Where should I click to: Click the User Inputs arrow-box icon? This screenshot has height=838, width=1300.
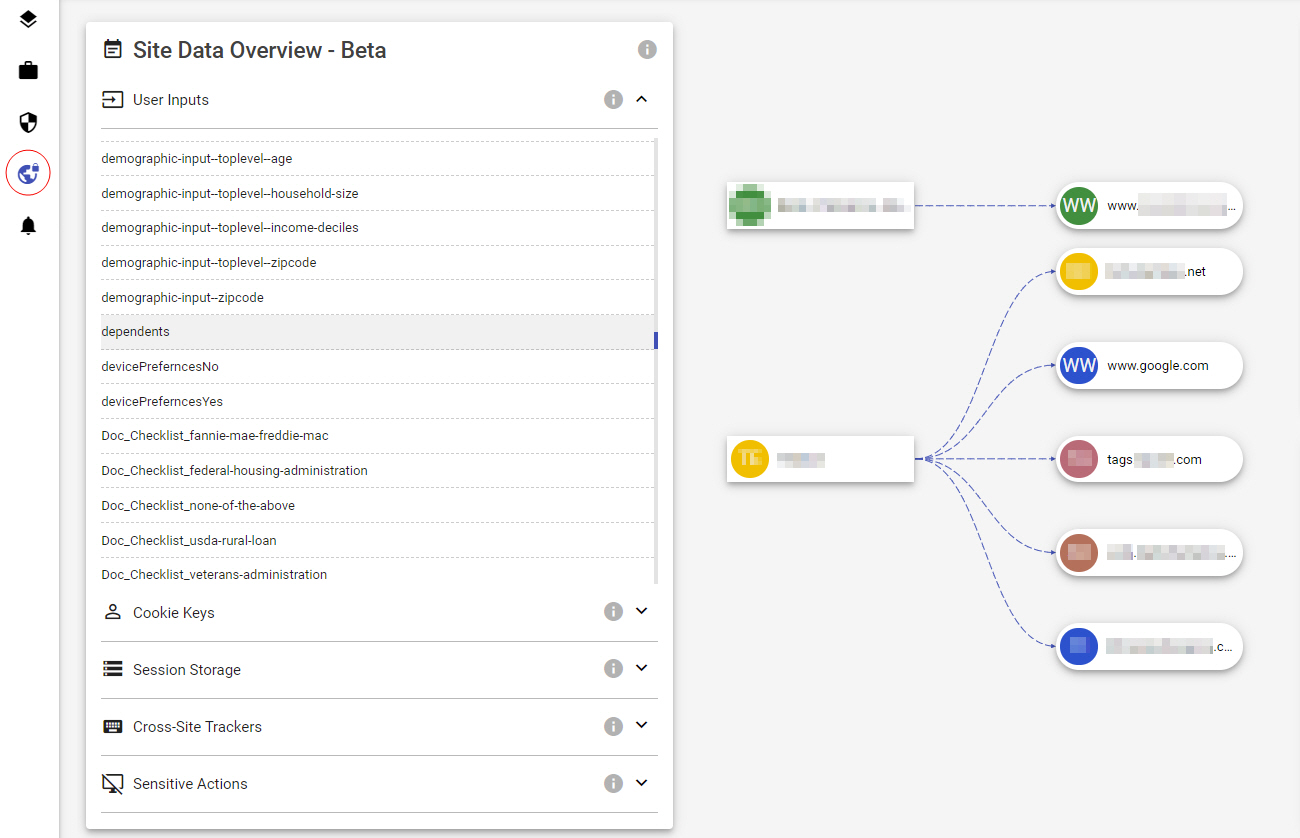tap(113, 100)
